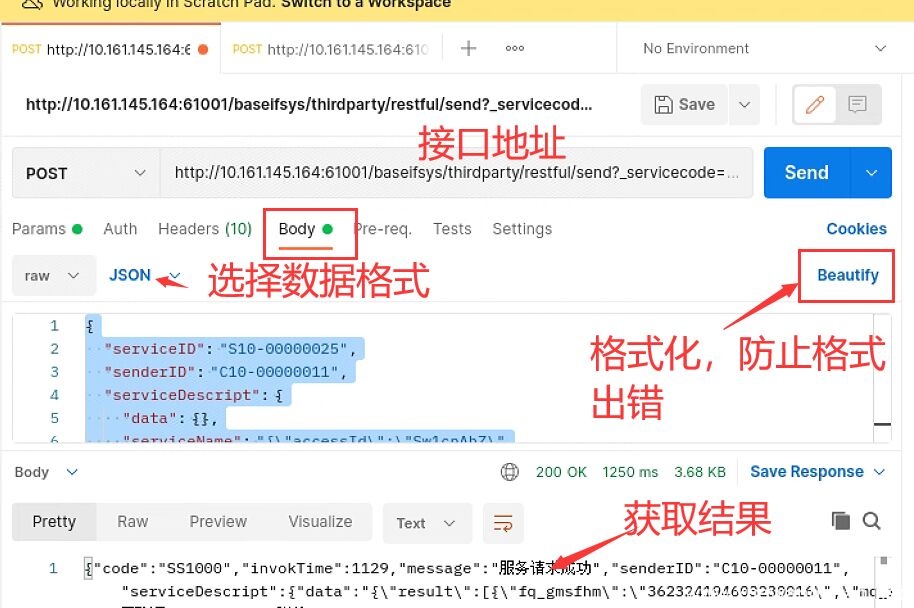Open the JSON format dropdown
This screenshot has height=608, width=914.
144,275
